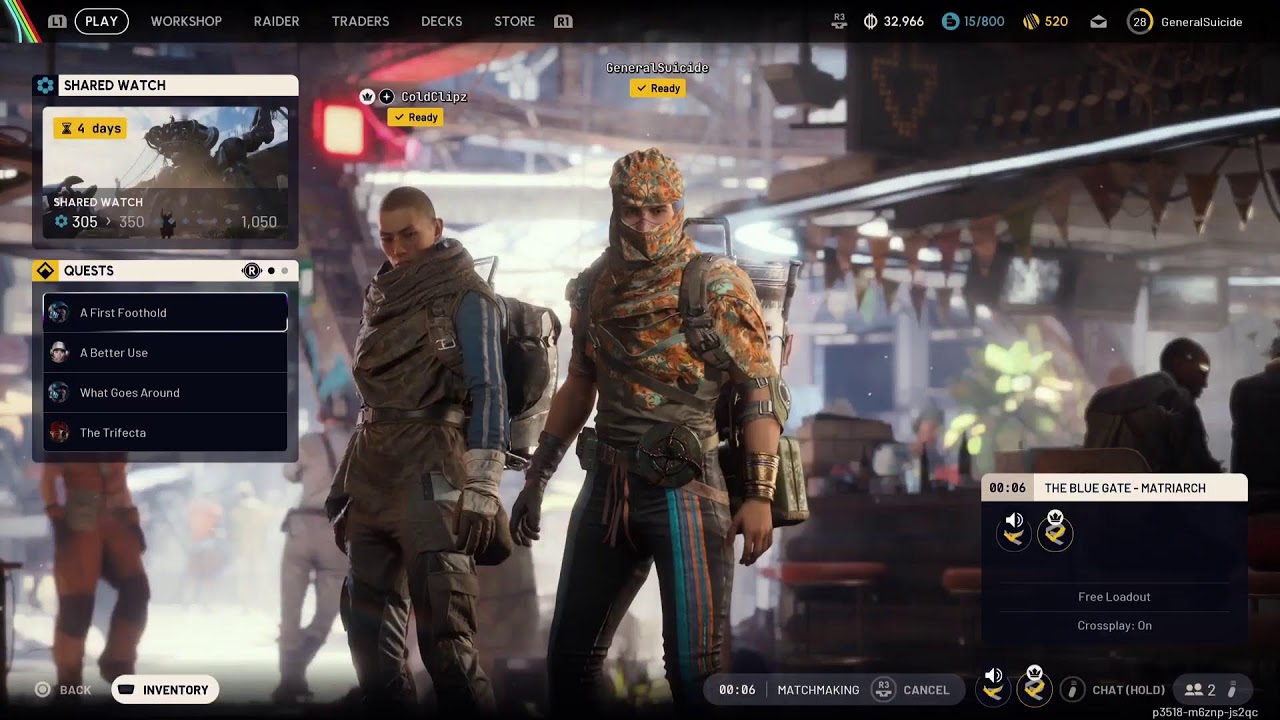Select the first quests page dot
The width and height of the screenshot is (1280, 720).
271,271
